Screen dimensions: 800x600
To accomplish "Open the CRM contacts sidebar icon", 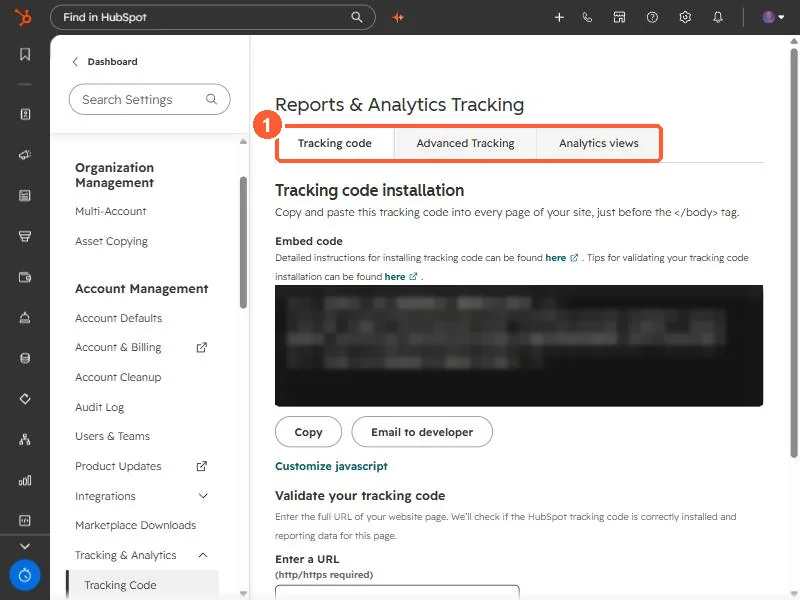I will click(x=24, y=114).
